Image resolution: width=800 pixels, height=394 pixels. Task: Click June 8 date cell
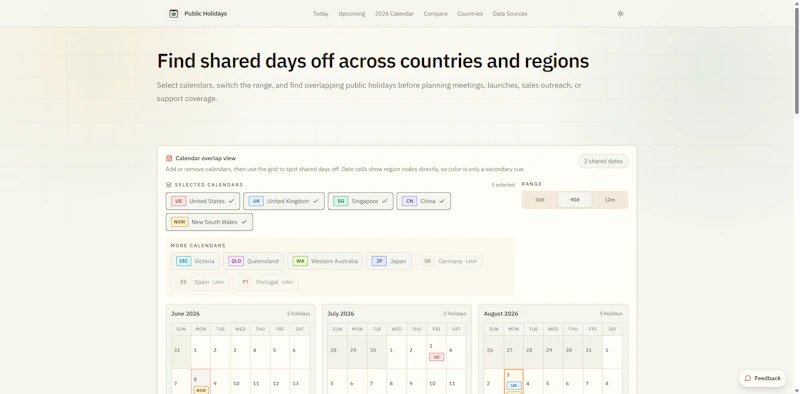pos(201,382)
